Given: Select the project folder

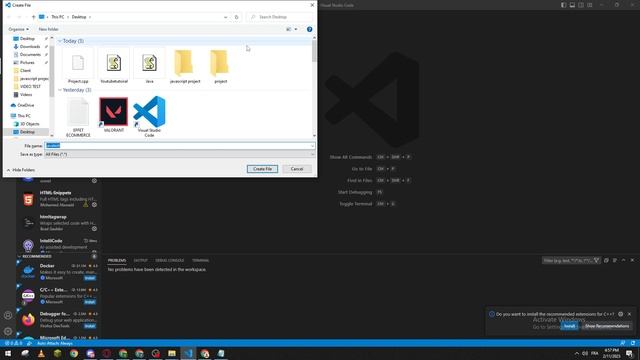Looking at the screenshot, I should [x=220, y=67].
